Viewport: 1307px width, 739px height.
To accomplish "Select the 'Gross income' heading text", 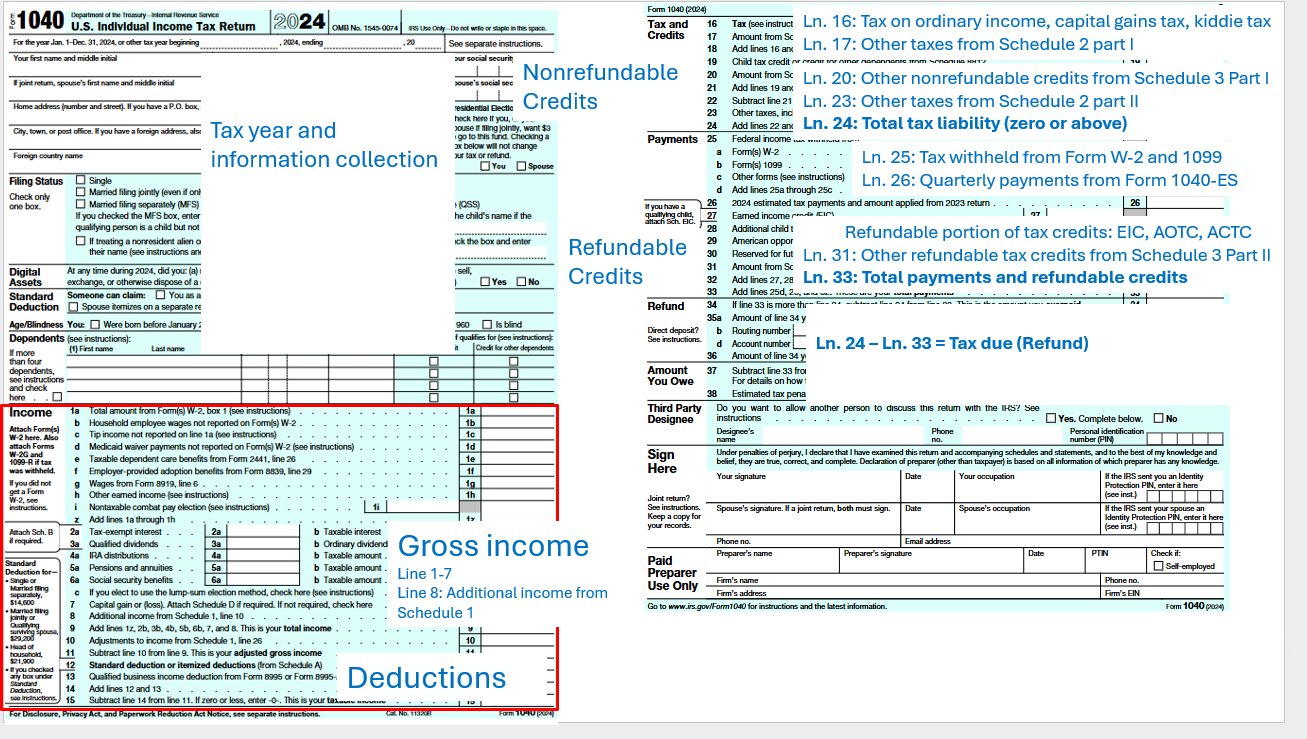I will (x=493, y=546).
